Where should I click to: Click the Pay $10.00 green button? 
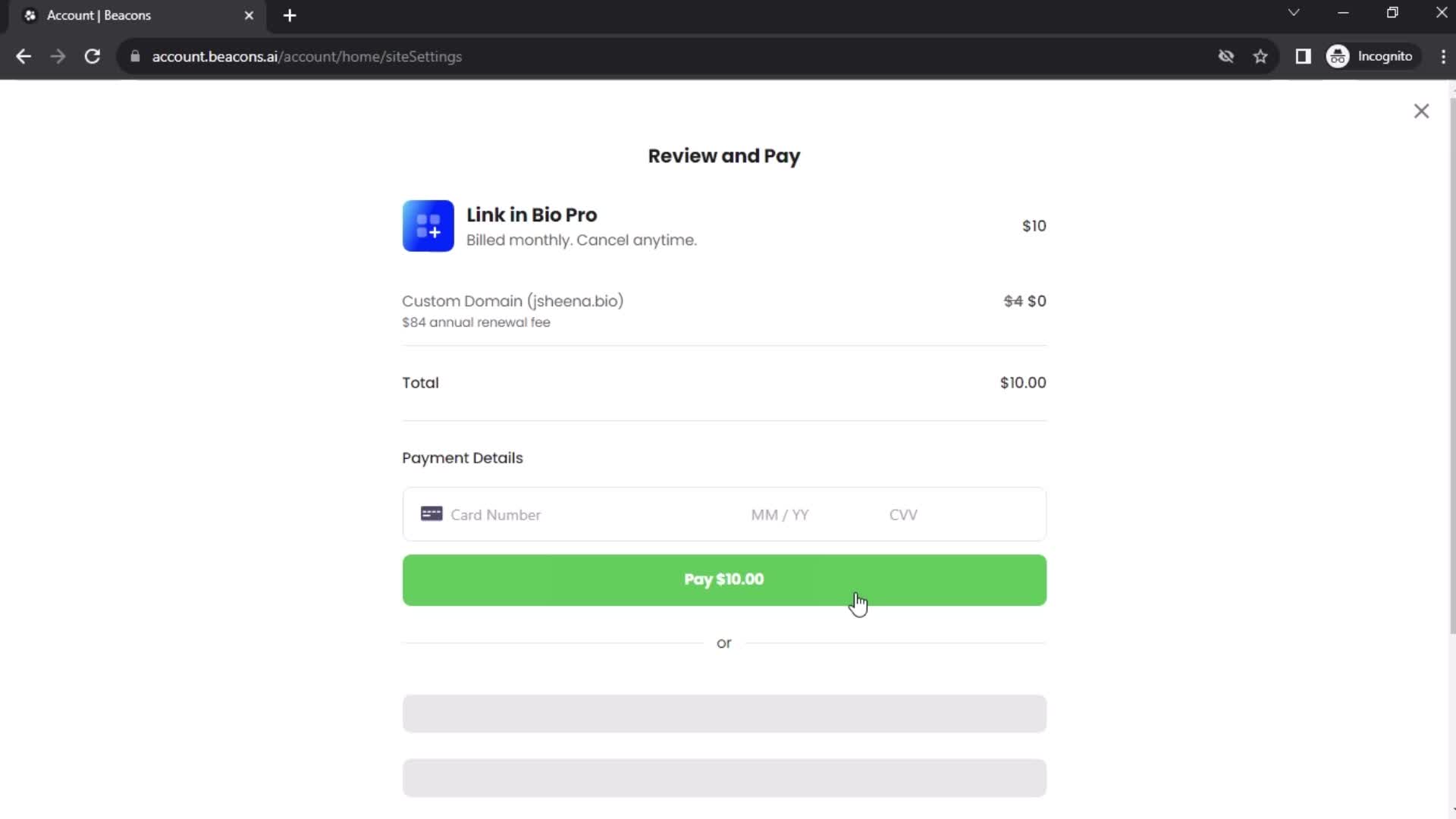724,579
